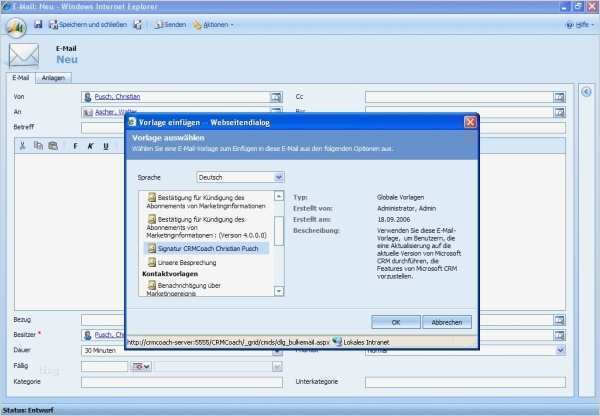This screenshot has height=416, width=600.
Task: Open the Priorität dropdown arrow
Action: pyautogui.click(x=560, y=350)
